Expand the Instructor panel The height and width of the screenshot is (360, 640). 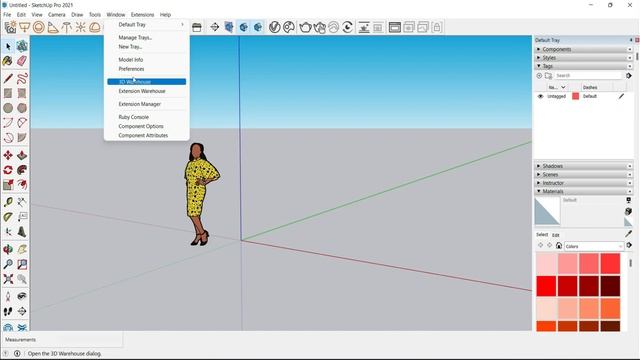[584, 183]
